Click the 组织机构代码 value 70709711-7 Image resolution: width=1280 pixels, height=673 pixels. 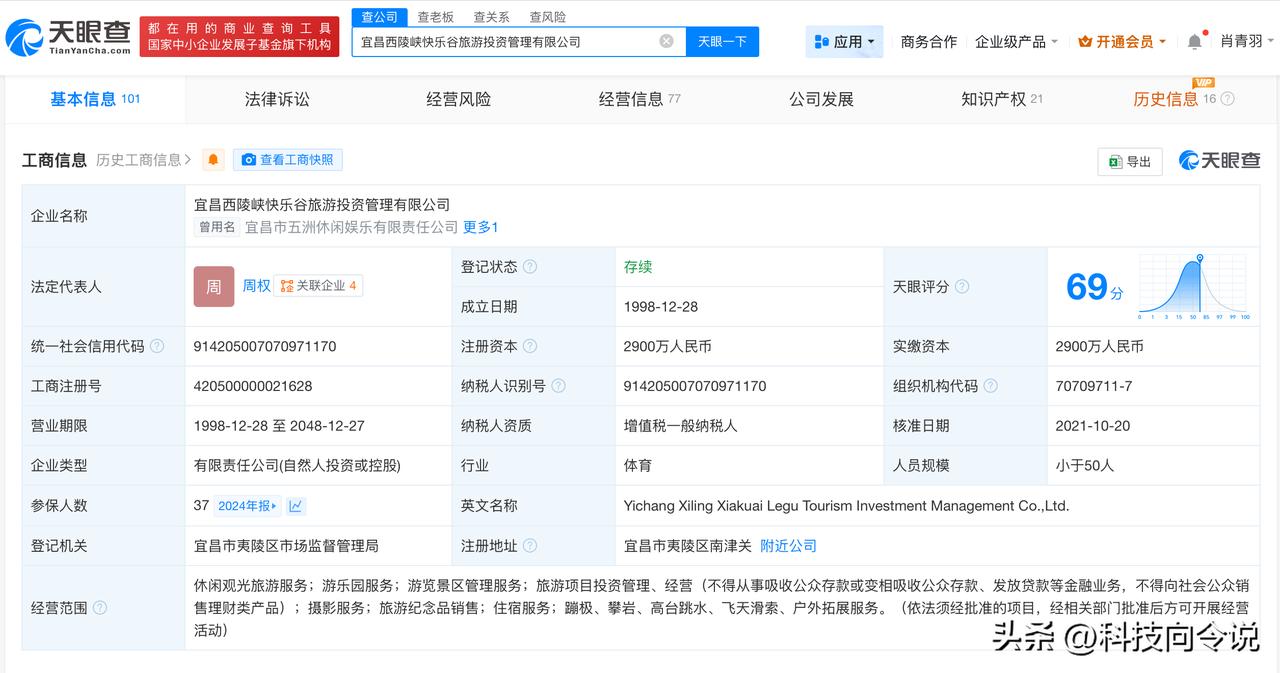1094,386
